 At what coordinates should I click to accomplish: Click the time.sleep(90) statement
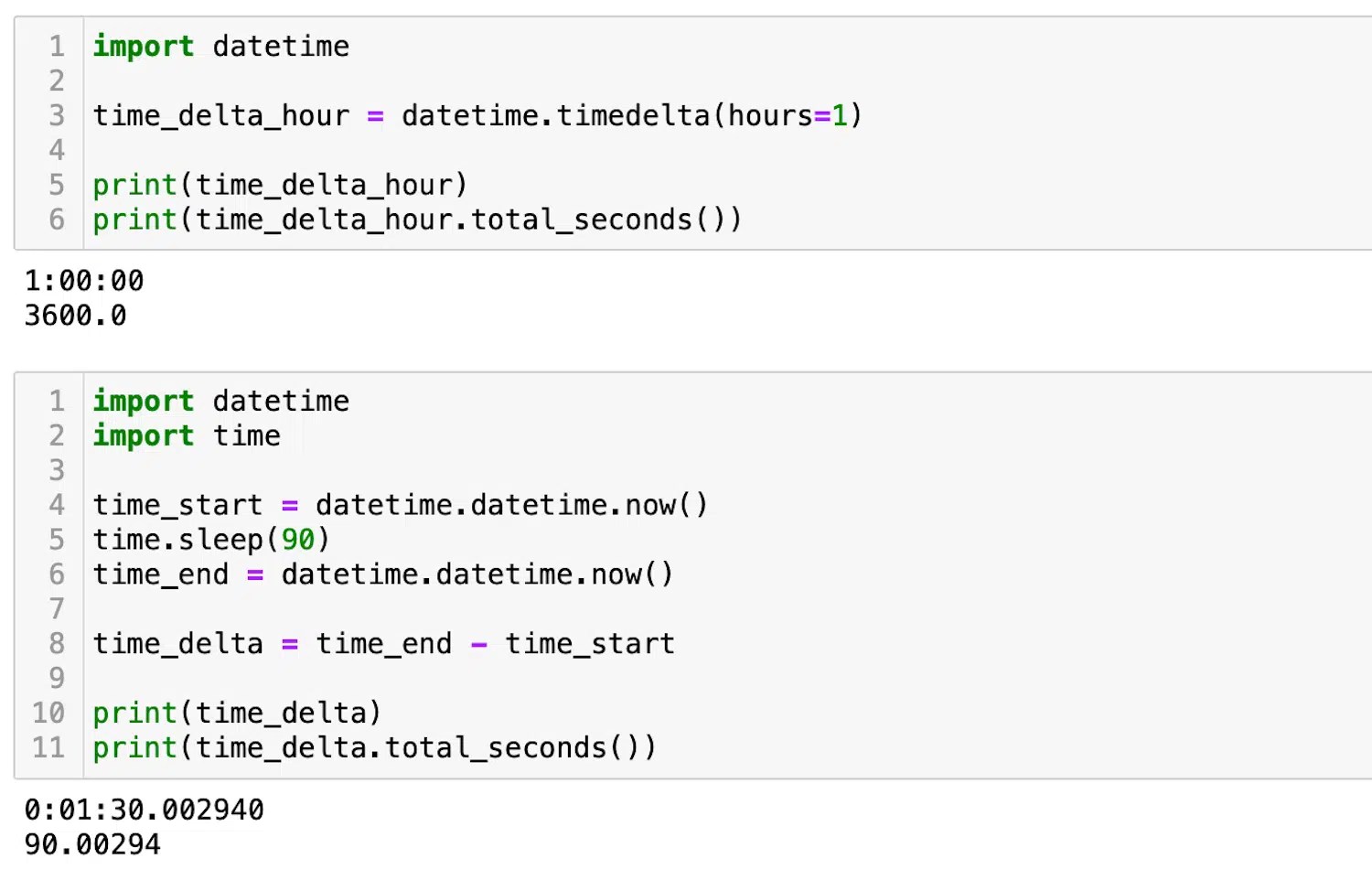209,540
